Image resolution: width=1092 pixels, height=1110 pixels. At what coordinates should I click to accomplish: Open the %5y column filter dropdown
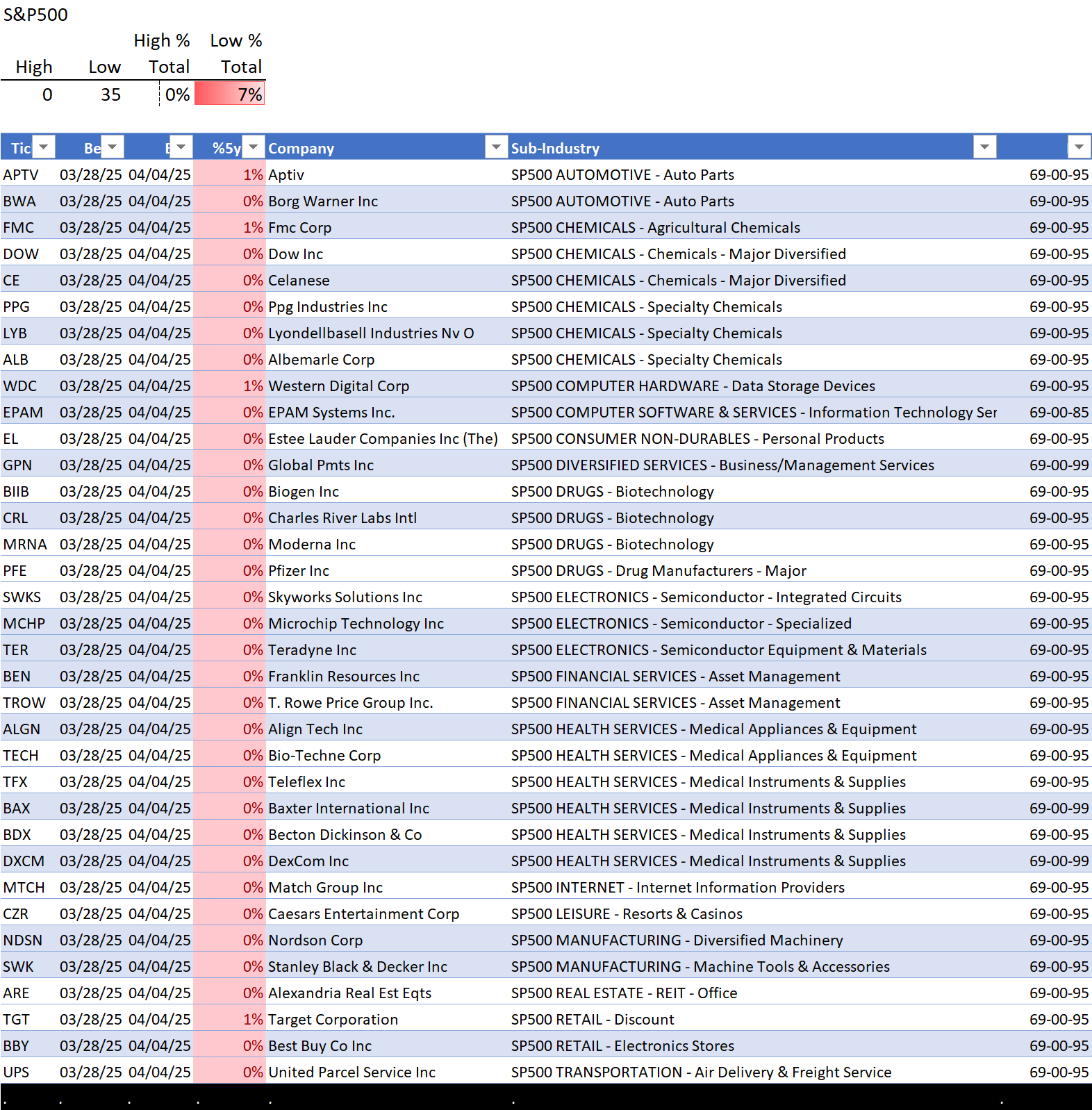coord(254,147)
